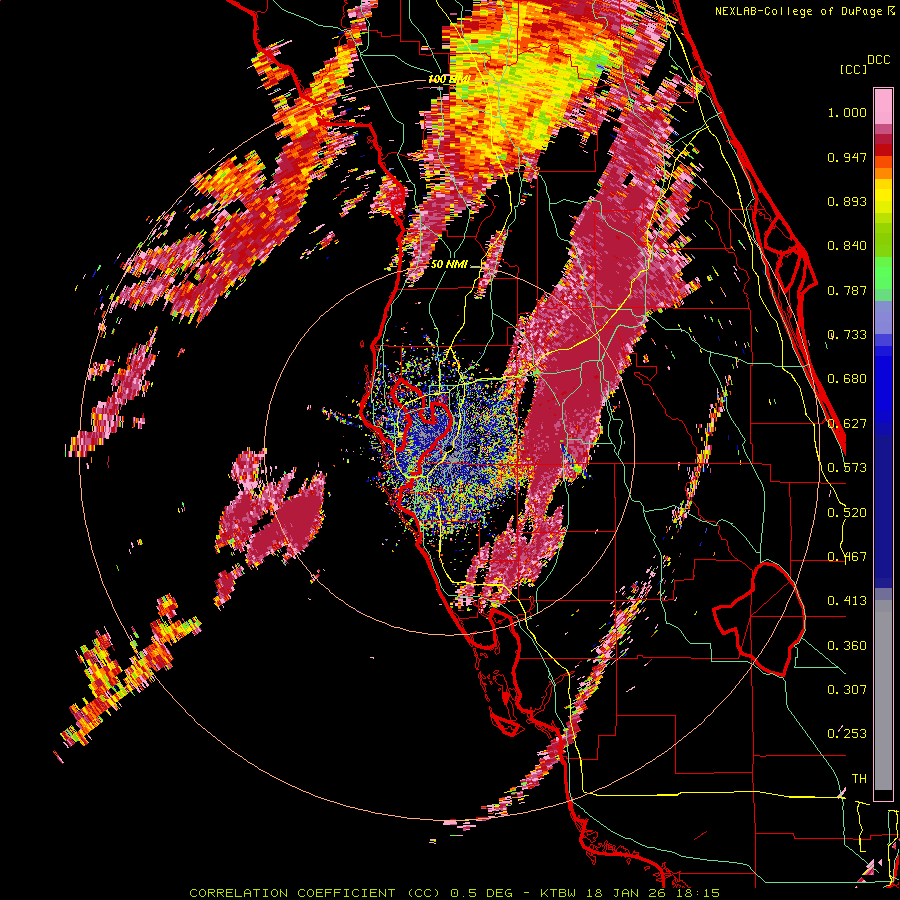
Task: Select the 0.360 scale value
Action: (847, 646)
